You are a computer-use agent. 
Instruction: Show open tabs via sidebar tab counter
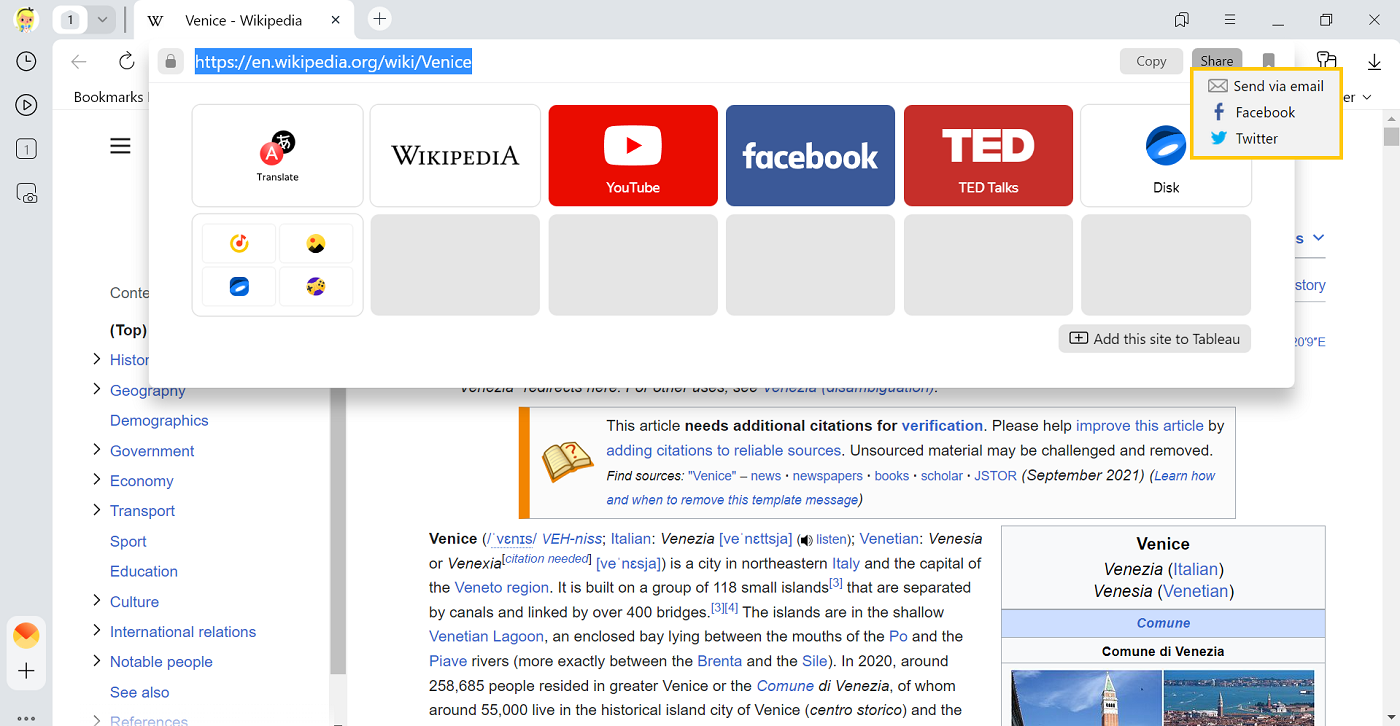27,149
